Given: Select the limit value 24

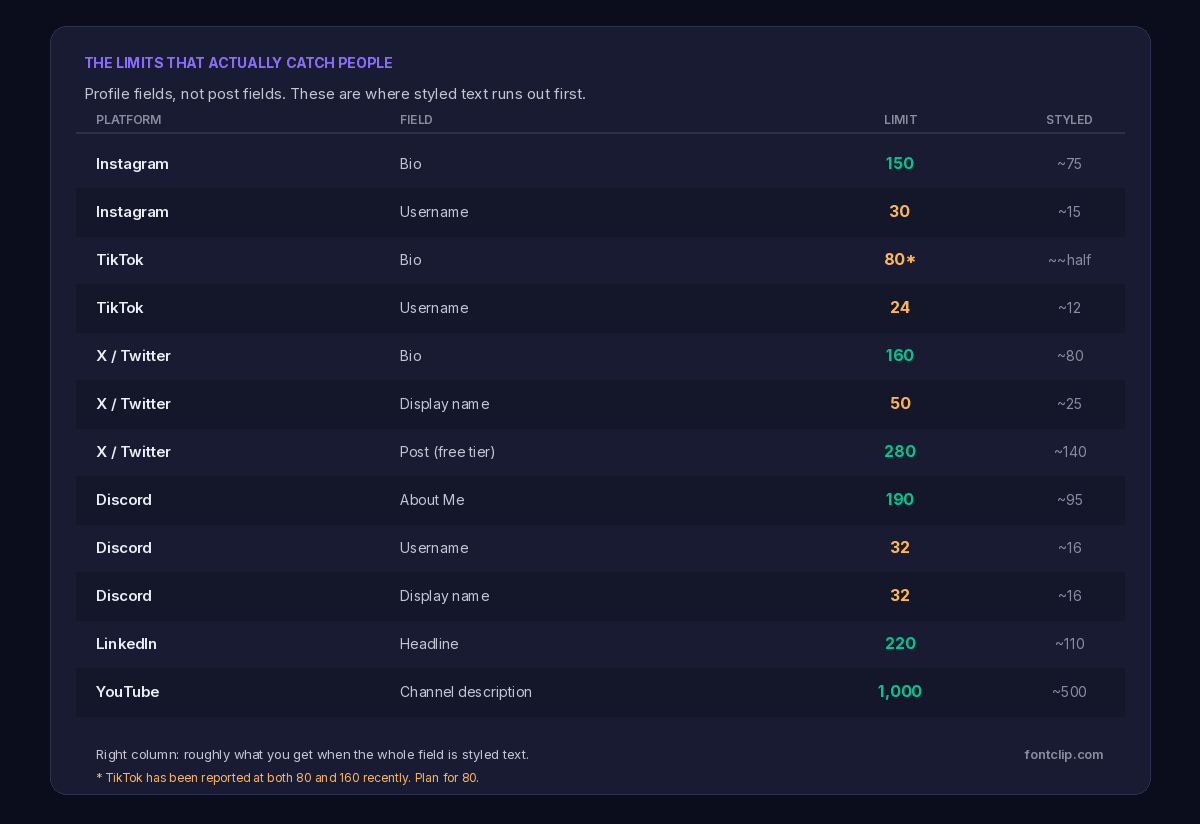Looking at the screenshot, I should 900,307.
